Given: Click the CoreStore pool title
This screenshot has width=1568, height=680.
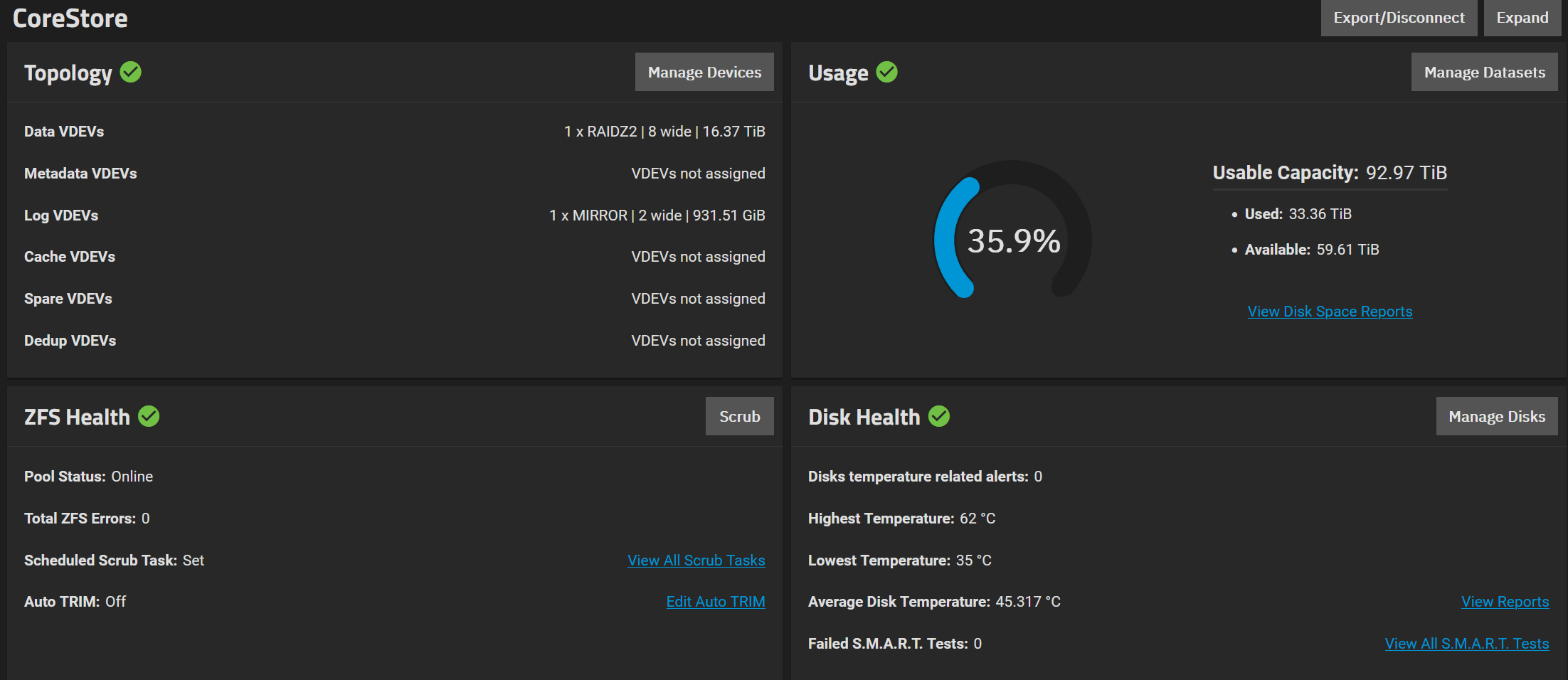Looking at the screenshot, I should 69,18.
